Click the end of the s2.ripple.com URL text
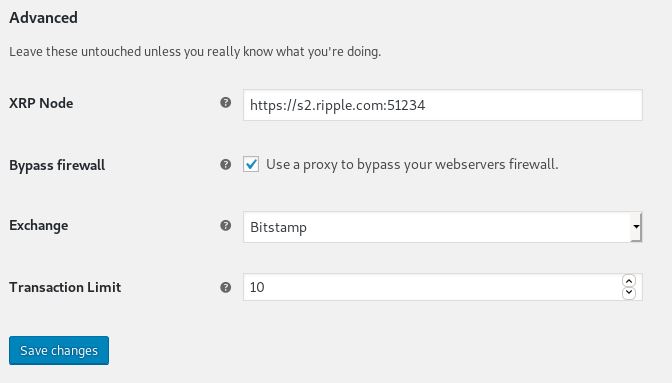 point(425,105)
